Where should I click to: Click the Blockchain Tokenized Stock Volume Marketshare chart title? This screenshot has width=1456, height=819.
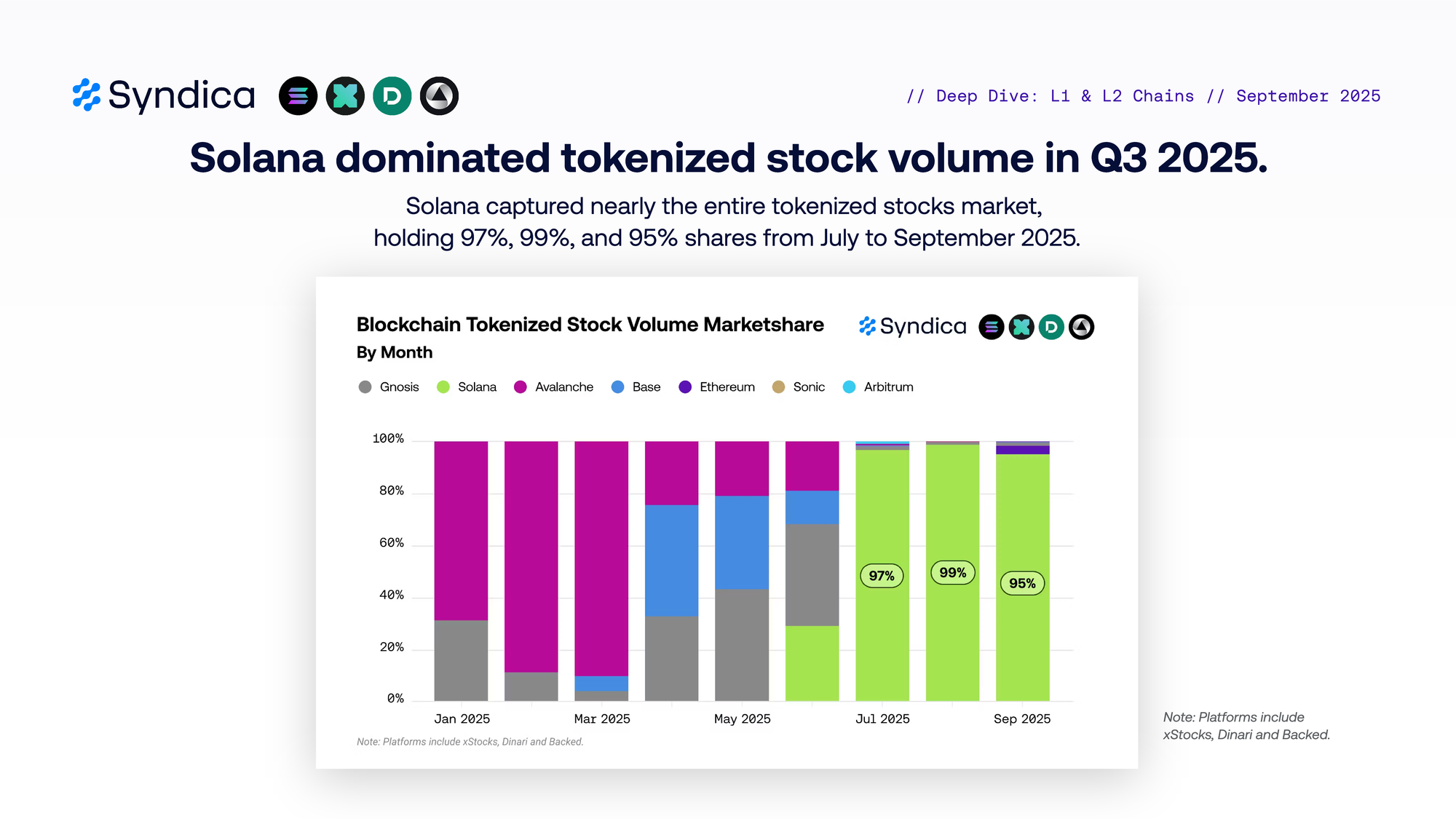point(590,325)
